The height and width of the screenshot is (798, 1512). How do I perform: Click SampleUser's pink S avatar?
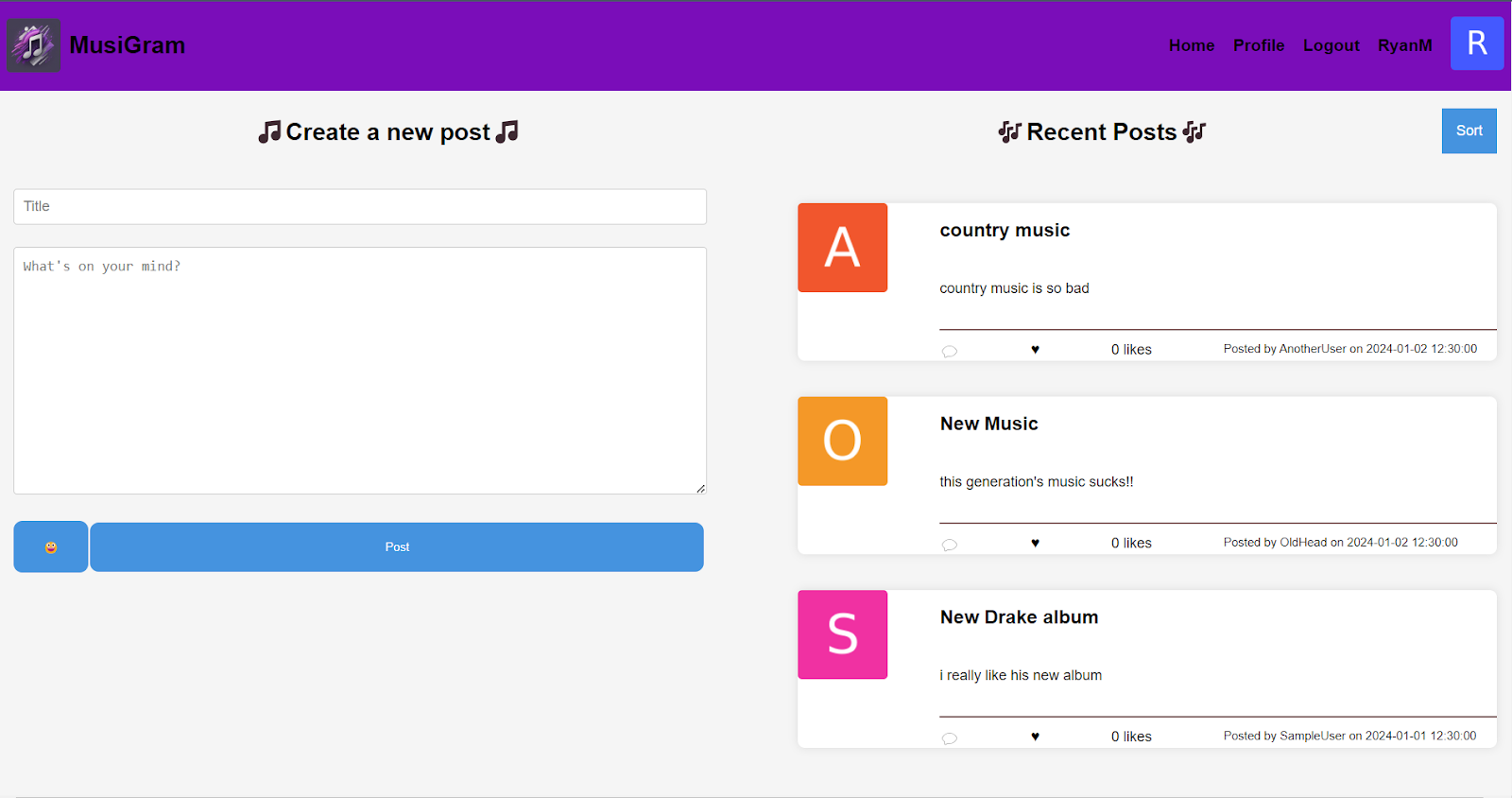click(x=842, y=634)
